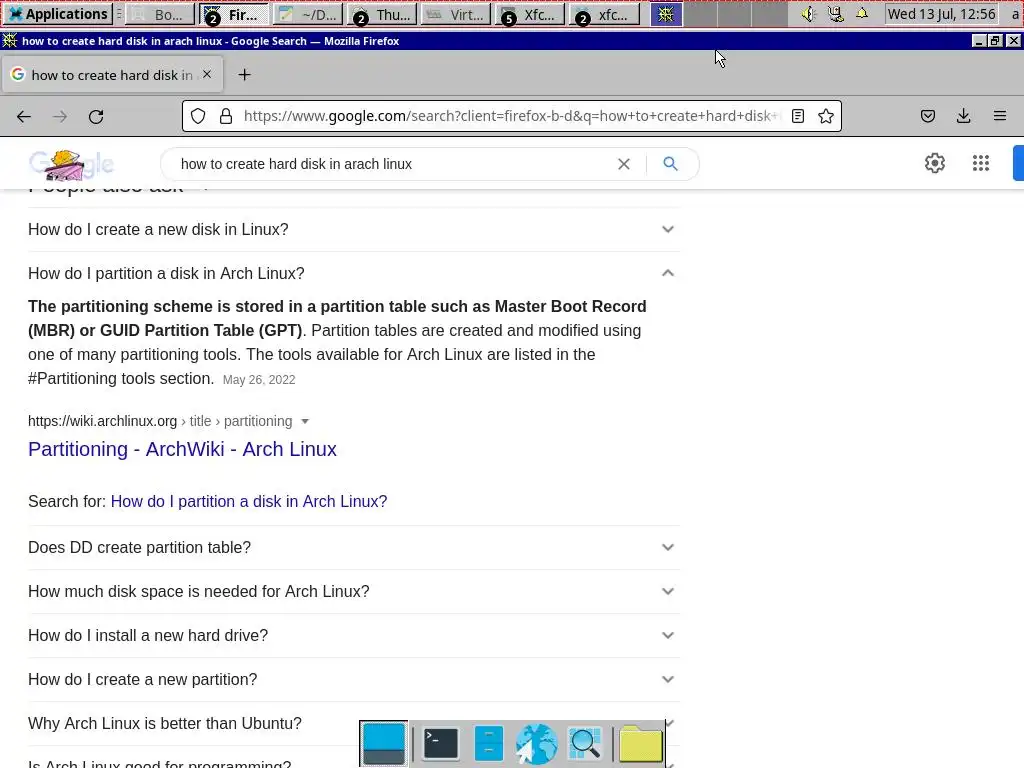The image size is (1024, 768).
Task: Go back to the previous page
Action: click(x=24, y=116)
